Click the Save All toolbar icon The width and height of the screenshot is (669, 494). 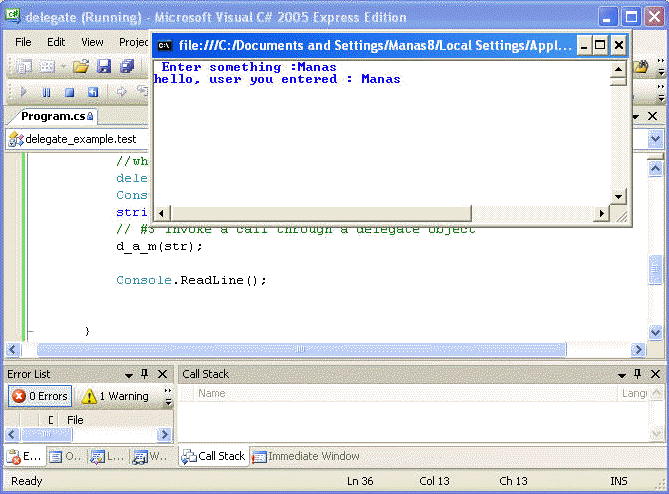(x=127, y=66)
